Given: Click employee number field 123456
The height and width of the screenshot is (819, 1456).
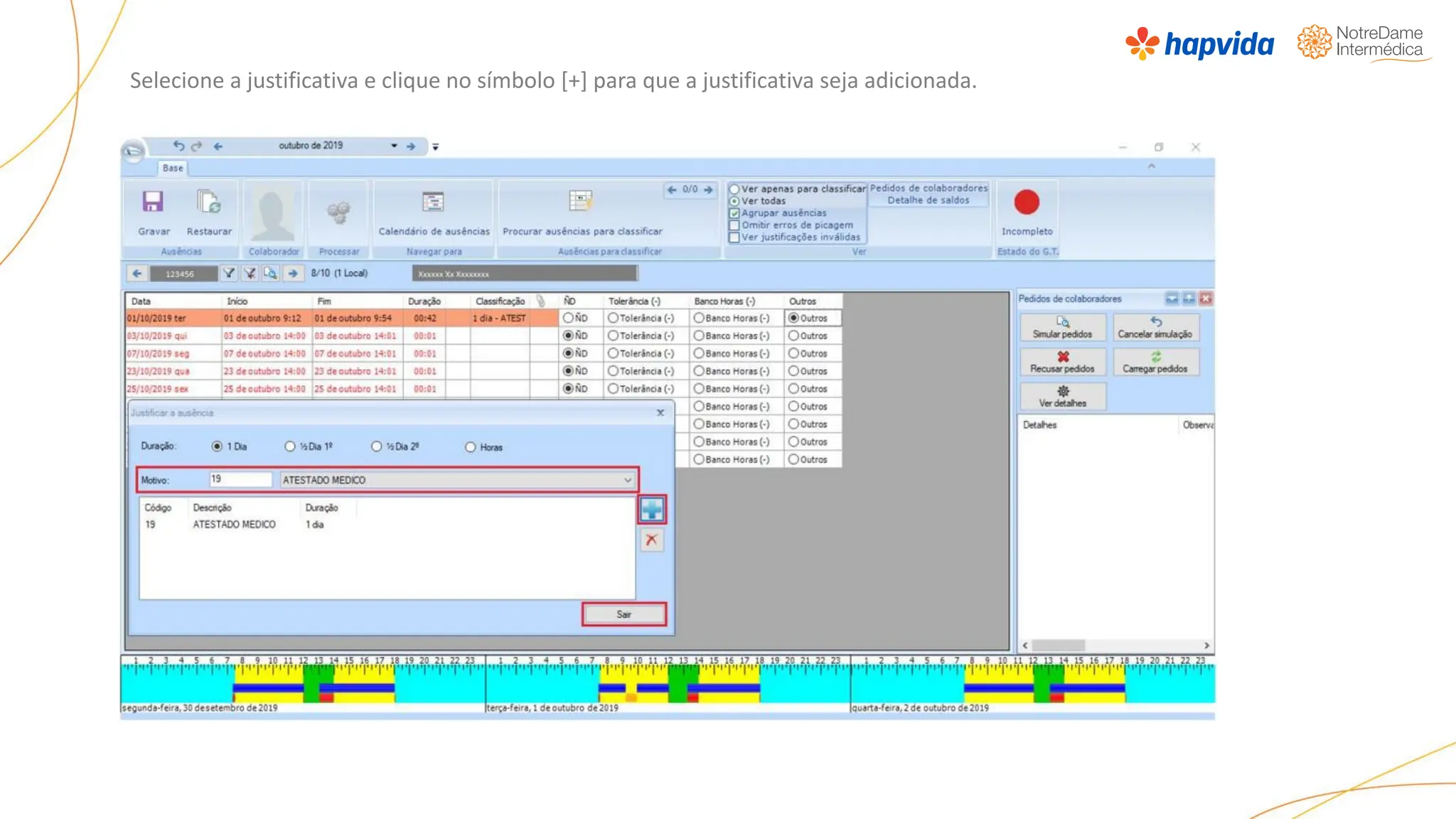Looking at the screenshot, I should coord(183,274).
